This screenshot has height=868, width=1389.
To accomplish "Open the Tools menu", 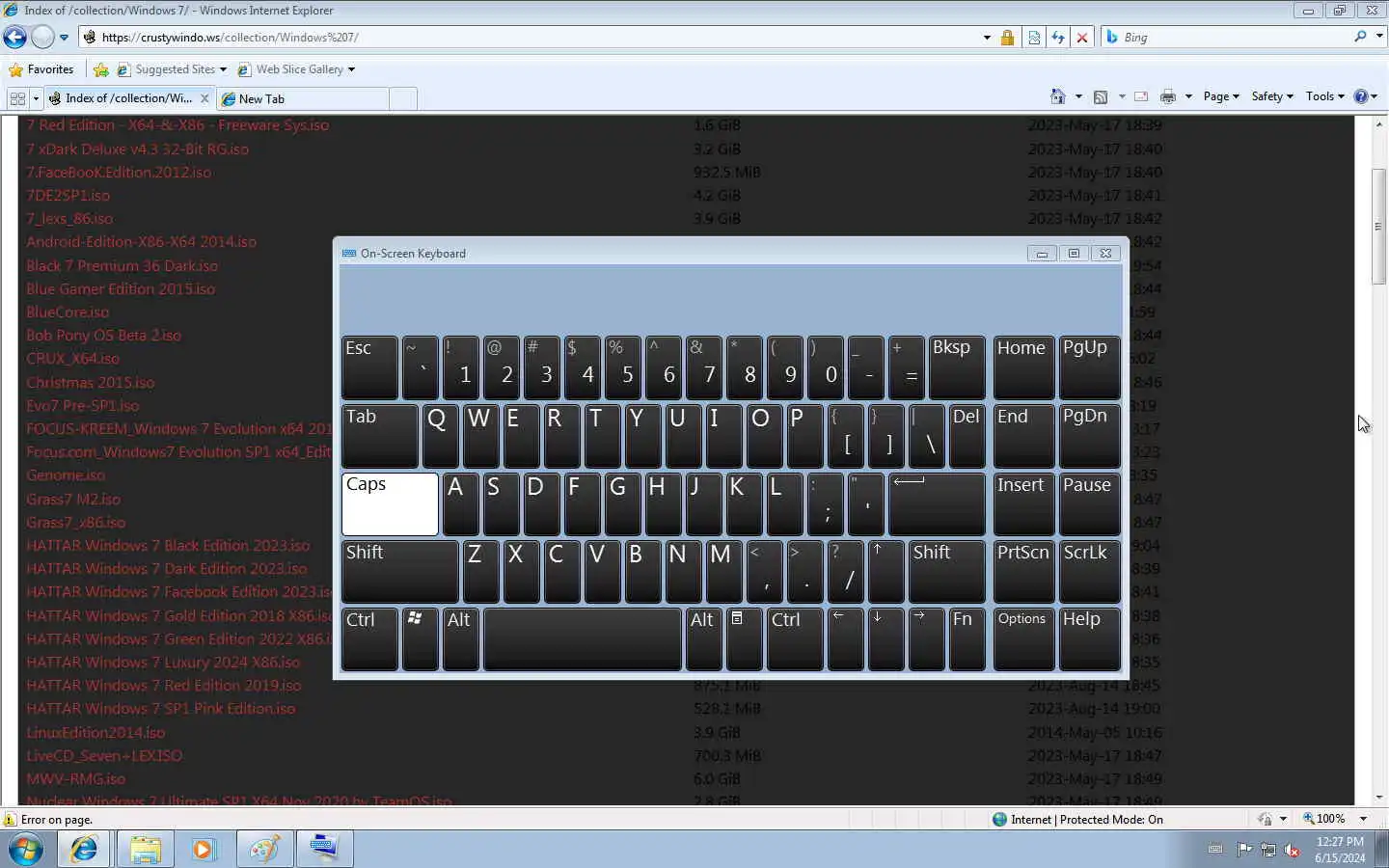I will 1325,96.
